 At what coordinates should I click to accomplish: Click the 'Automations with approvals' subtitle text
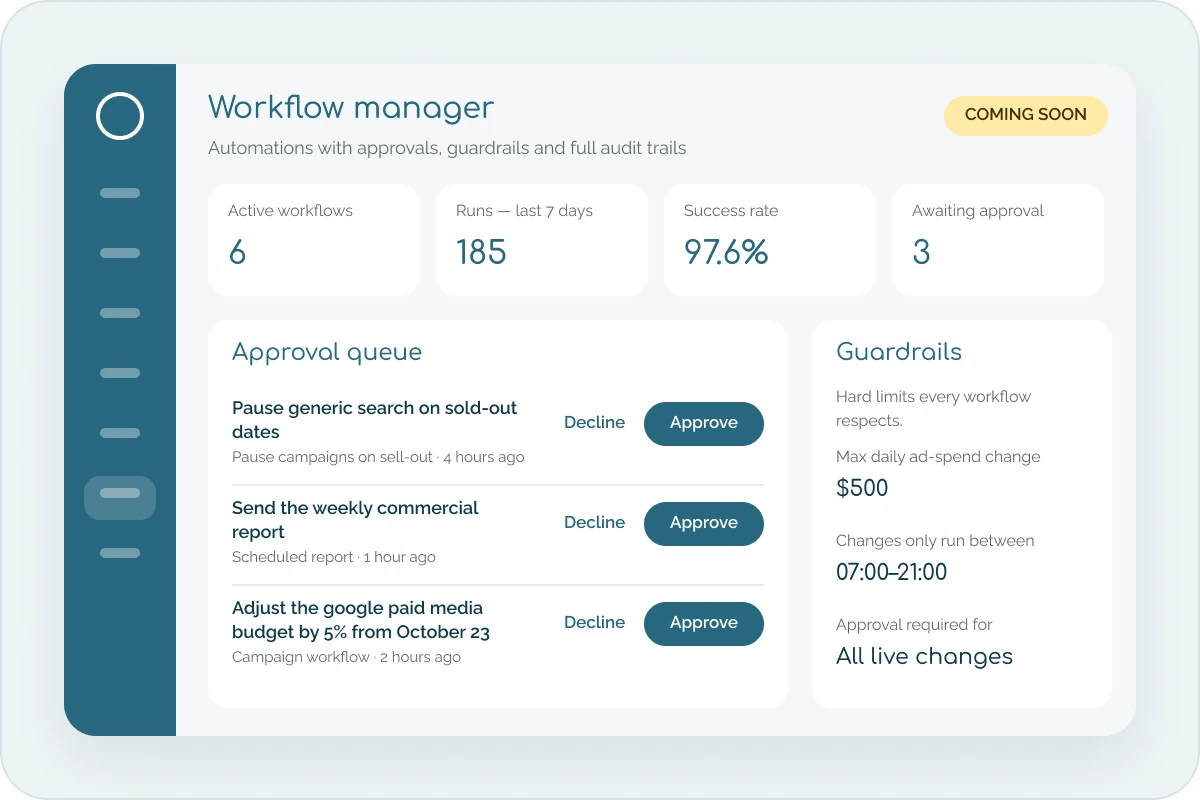click(x=447, y=148)
